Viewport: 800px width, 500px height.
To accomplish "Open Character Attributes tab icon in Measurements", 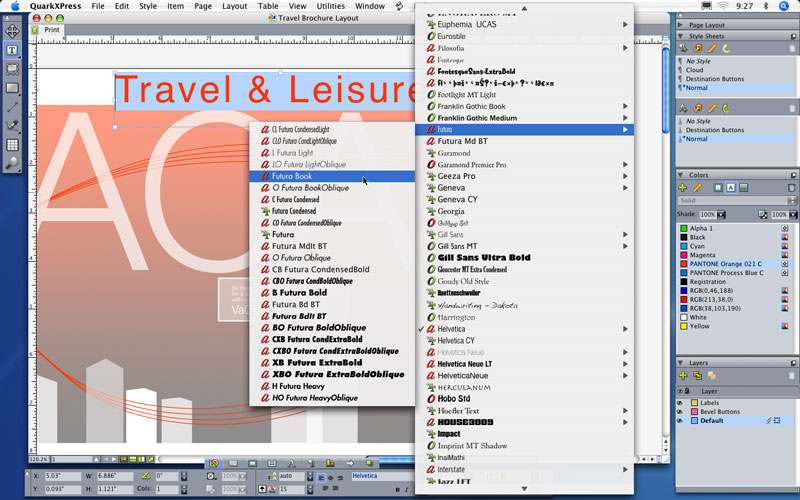I will point(291,463).
